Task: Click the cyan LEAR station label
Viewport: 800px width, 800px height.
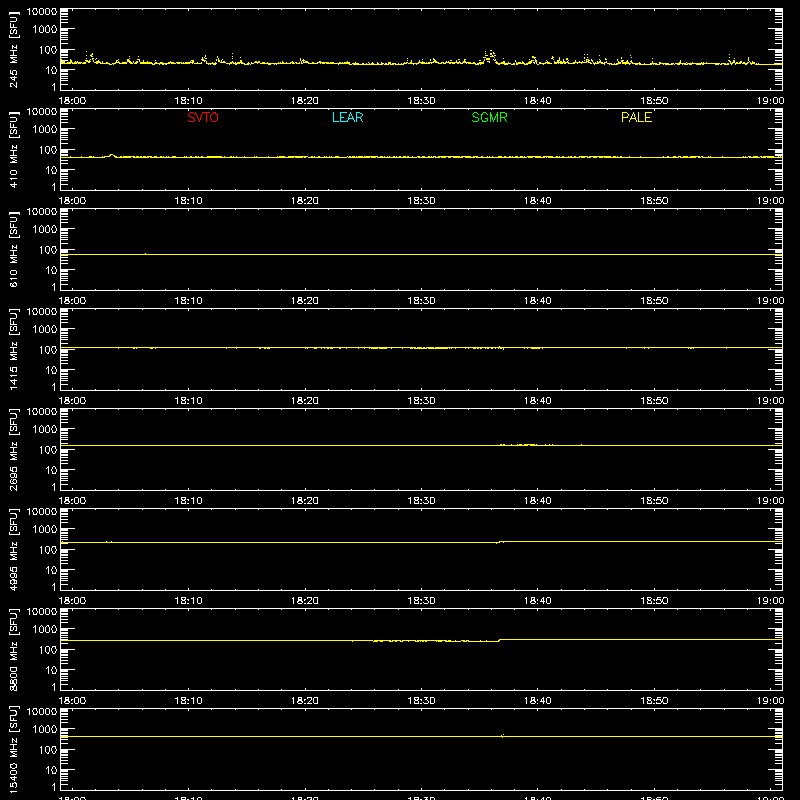Action: pos(347,117)
